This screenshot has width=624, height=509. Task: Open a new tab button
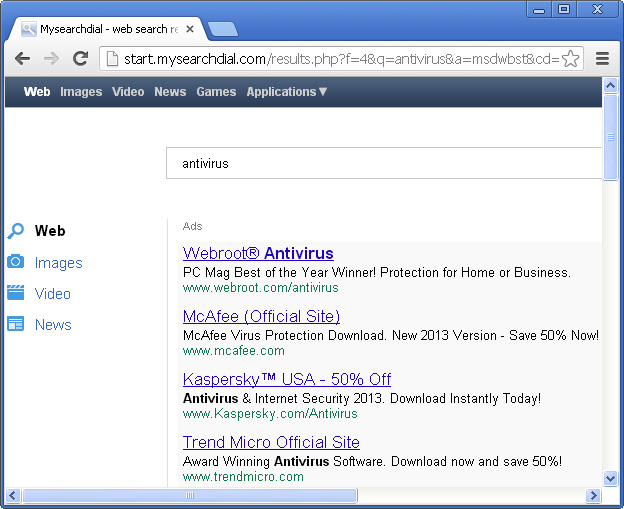[223, 29]
